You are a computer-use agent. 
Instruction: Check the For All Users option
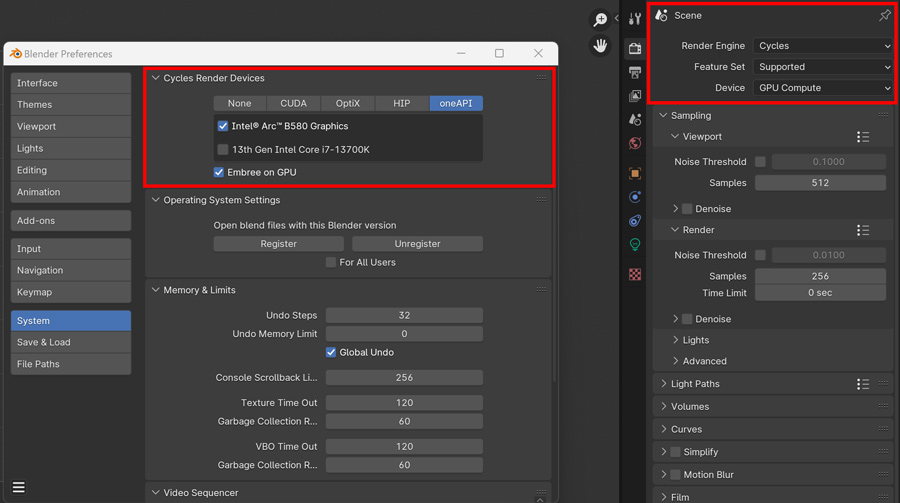pyautogui.click(x=331, y=262)
